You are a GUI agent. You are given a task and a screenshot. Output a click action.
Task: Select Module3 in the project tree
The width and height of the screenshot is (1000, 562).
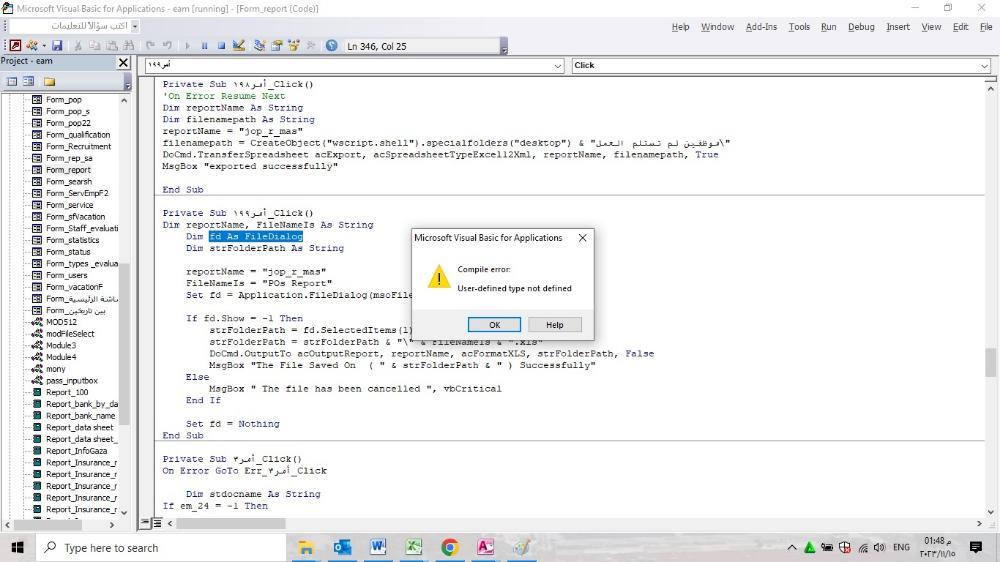[x=61, y=345]
